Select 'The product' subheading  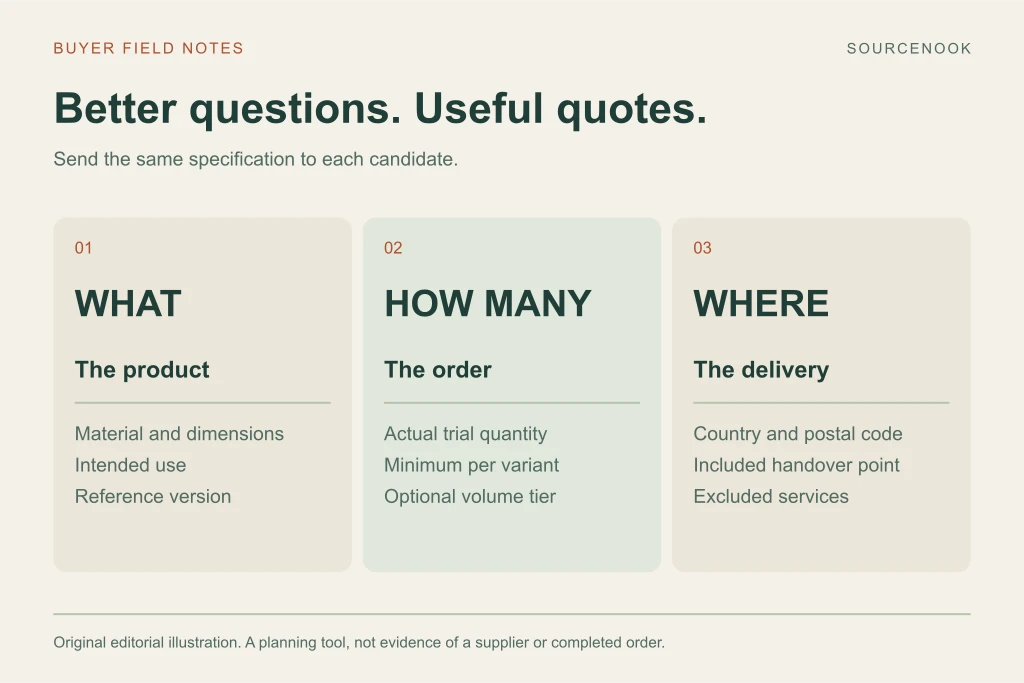coord(142,370)
